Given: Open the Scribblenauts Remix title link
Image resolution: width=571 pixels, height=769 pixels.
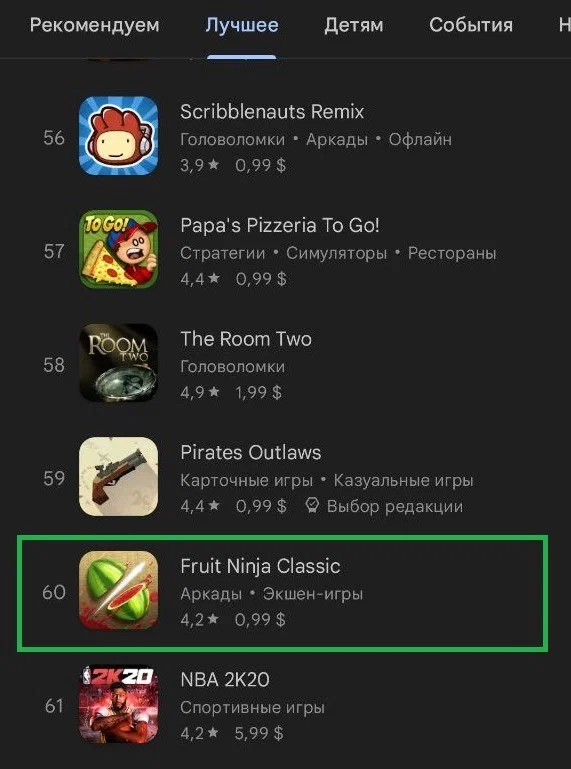Looking at the screenshot, I should click(272, 112).
